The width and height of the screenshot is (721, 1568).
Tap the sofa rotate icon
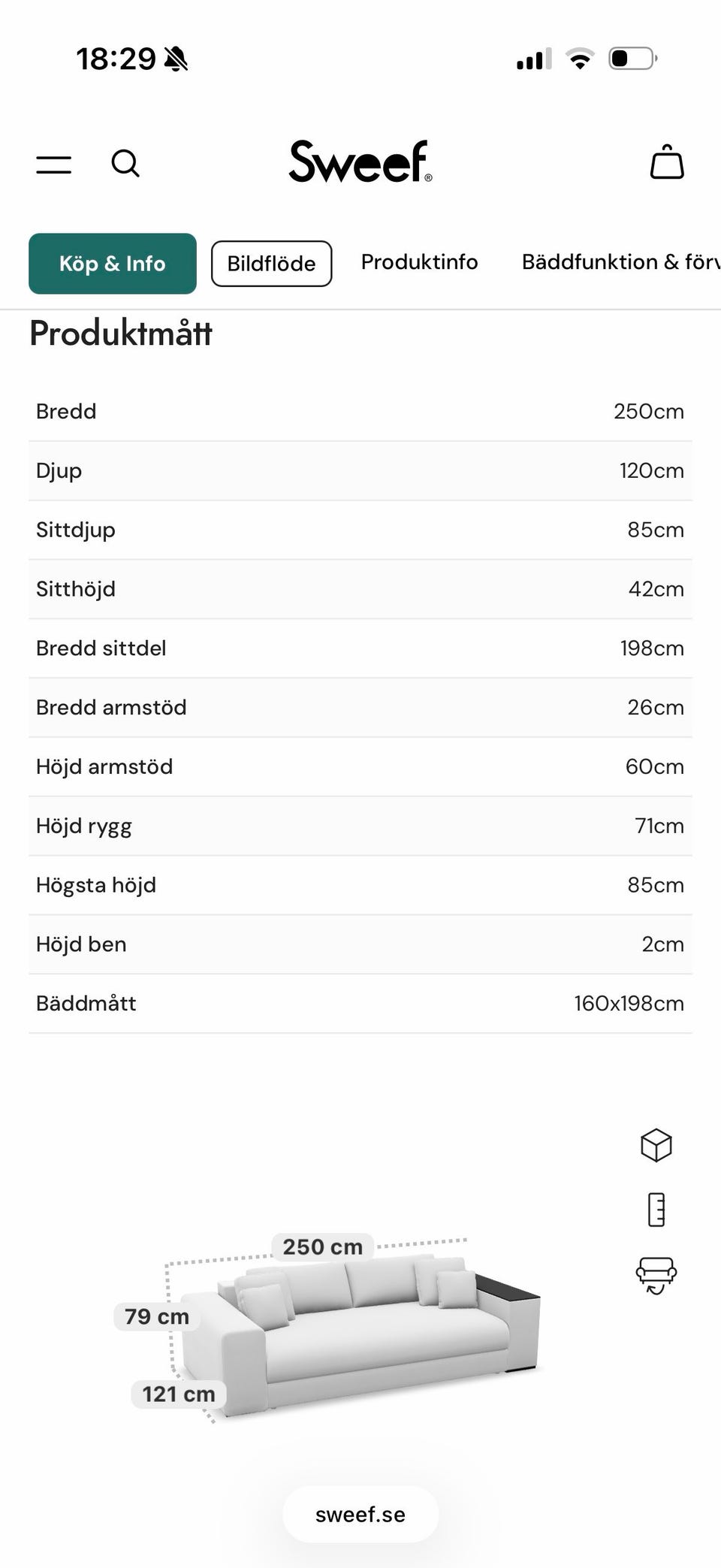coord(656,1275)
